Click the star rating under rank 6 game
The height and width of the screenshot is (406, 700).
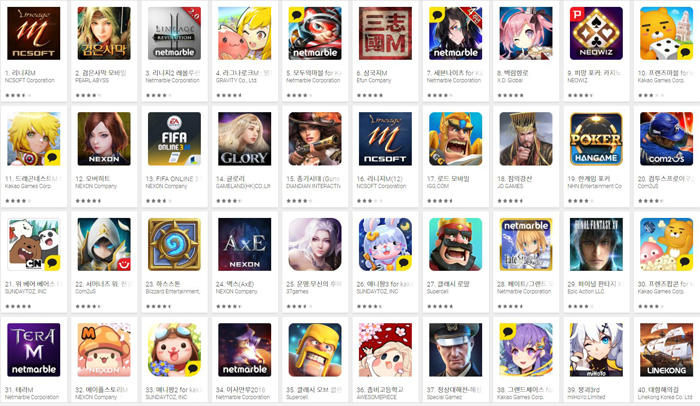370,95
